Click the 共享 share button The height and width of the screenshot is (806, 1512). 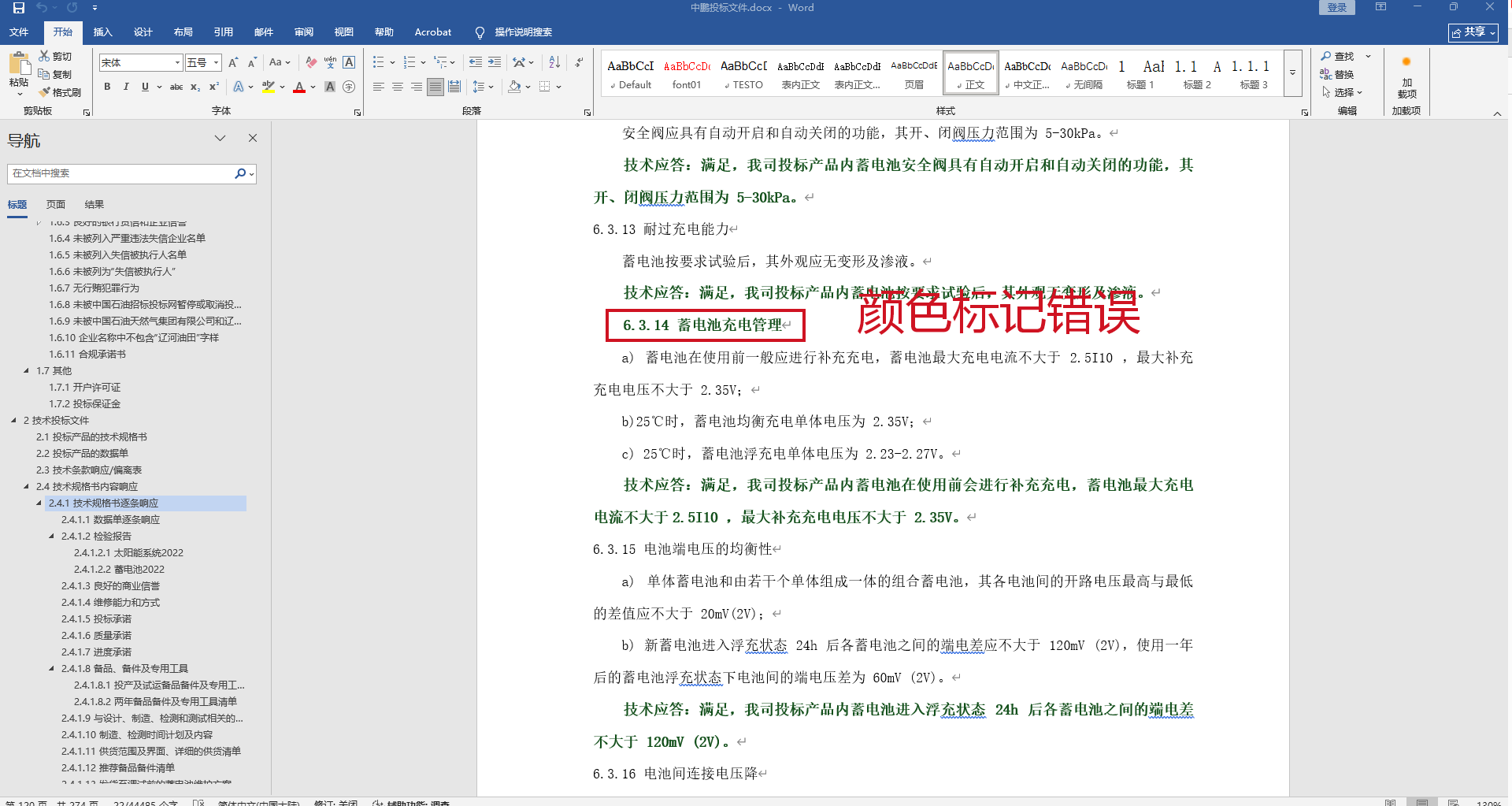[x=1473, y=32]
